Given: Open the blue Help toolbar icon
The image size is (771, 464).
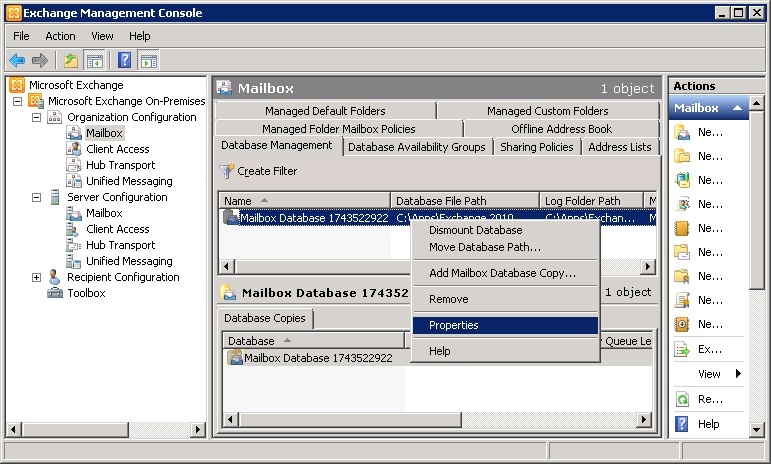Looking at the screenshot, I should (124, 60).
